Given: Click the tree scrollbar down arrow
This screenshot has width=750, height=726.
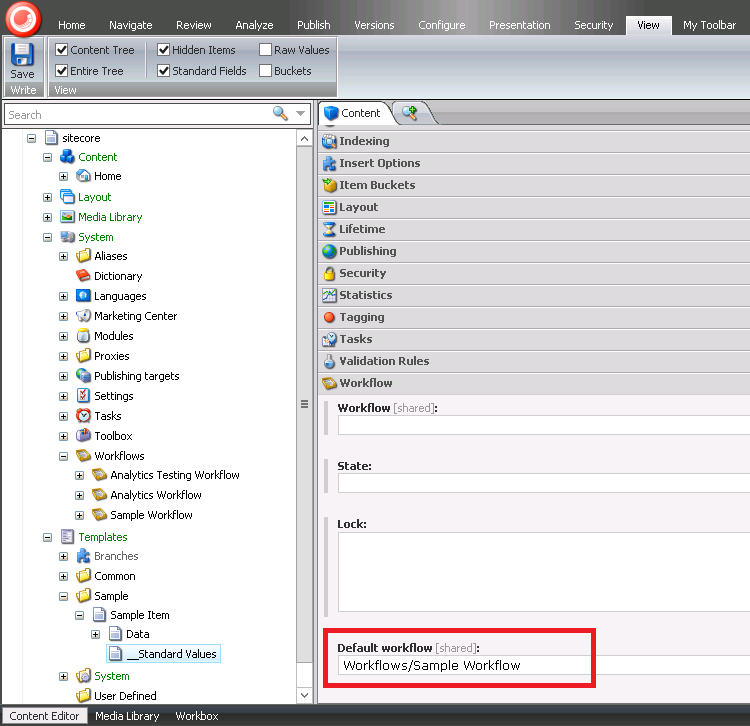Looking at the screenshot, I should [305, 695].
